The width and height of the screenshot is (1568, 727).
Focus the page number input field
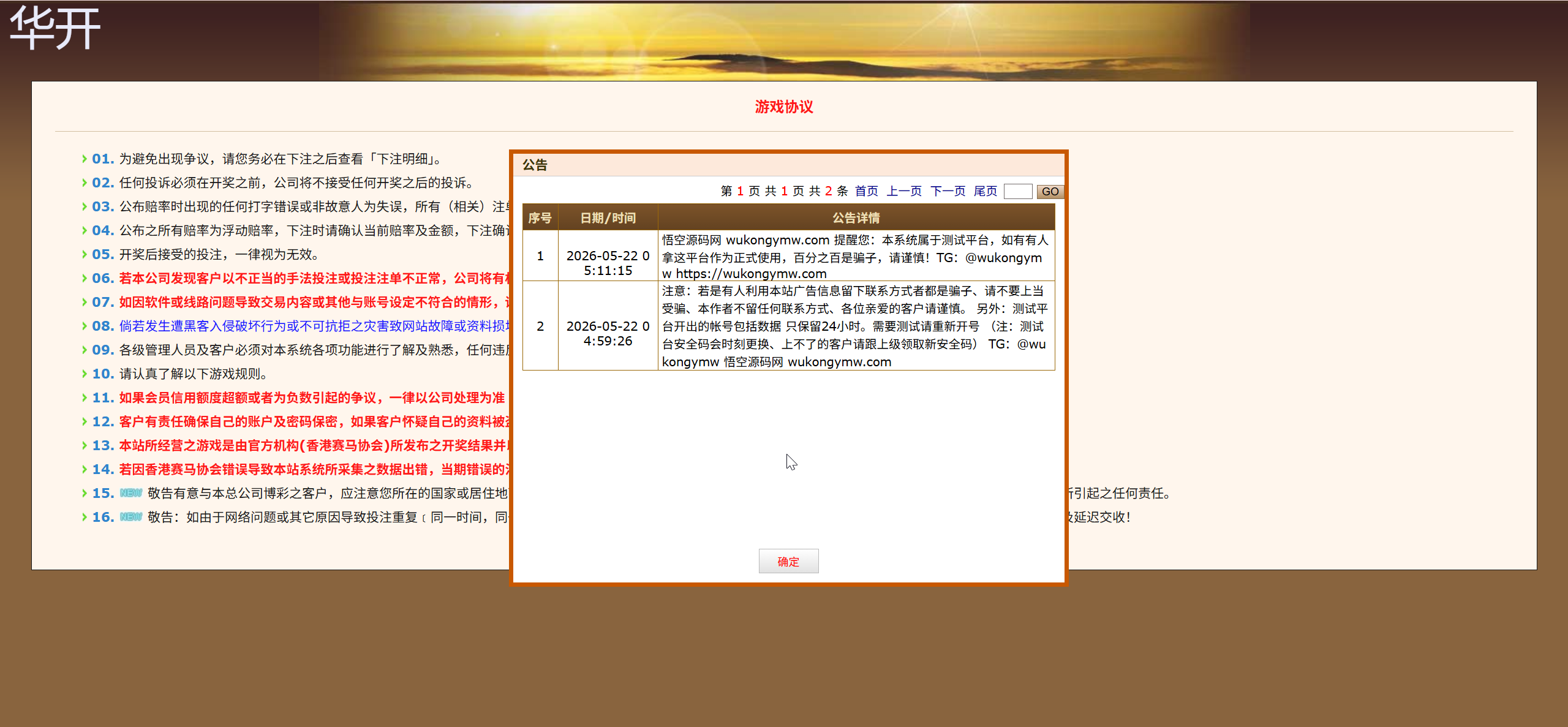point(1018,191)
